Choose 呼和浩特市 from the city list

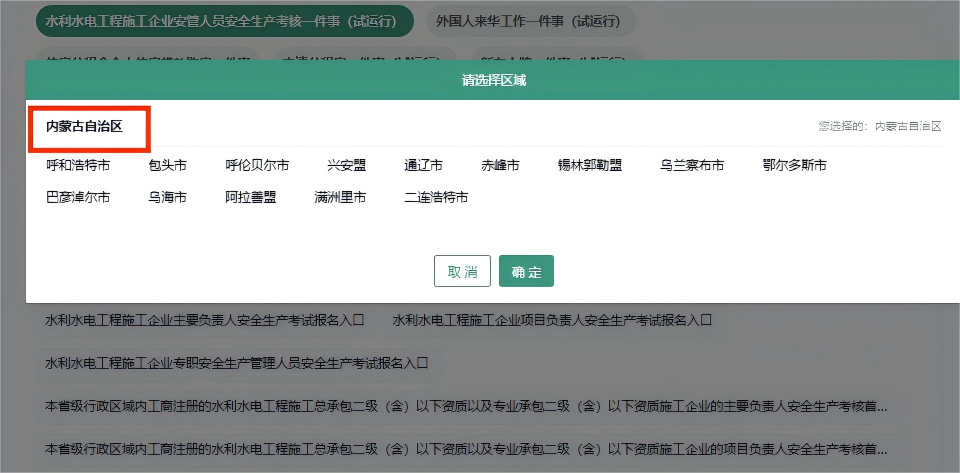click(x=78, y=165)
